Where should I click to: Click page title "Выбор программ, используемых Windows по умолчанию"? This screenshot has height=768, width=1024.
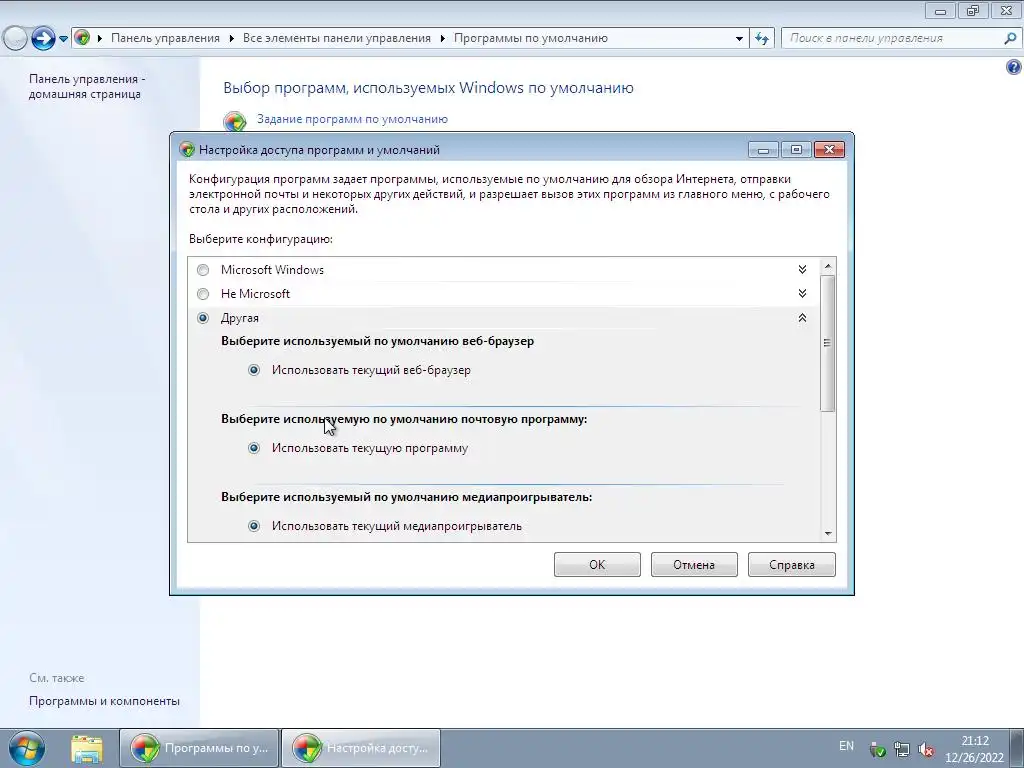pyautogui.click(x=428, y=88)
